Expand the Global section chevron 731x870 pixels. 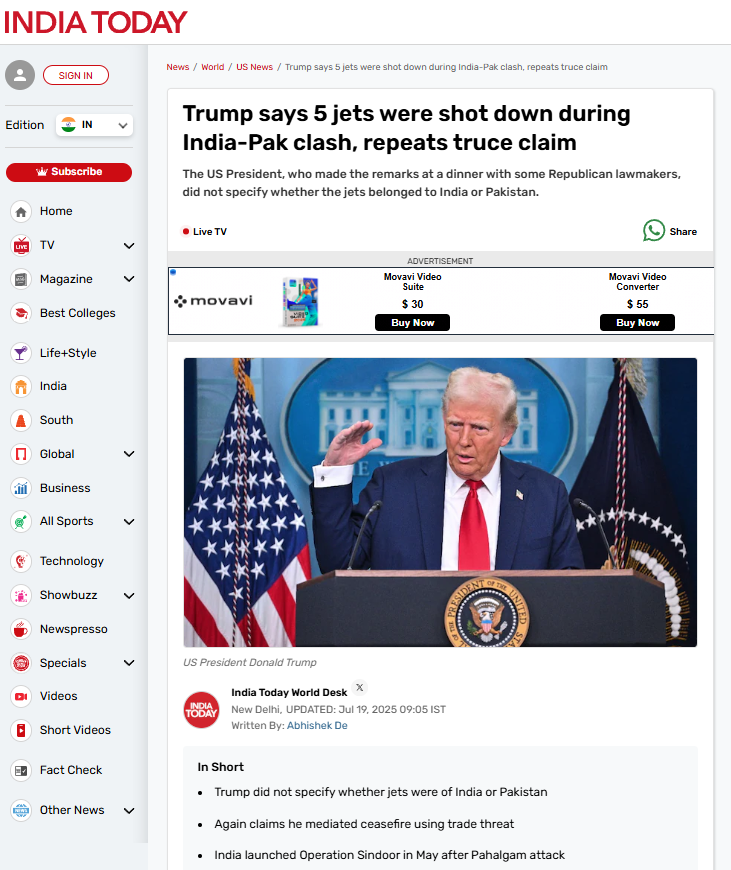point(129,454)
